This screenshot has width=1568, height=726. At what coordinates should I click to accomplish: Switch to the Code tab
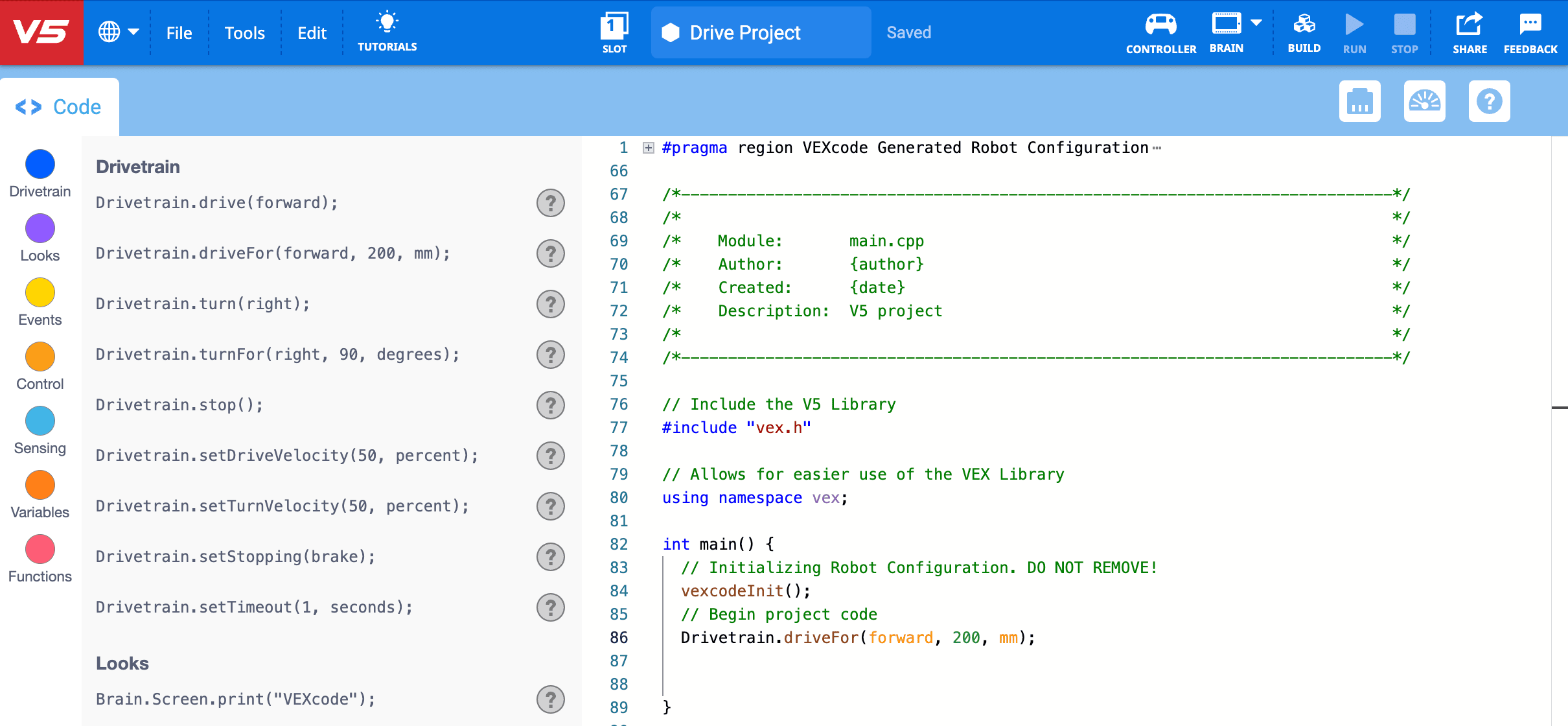60,106
